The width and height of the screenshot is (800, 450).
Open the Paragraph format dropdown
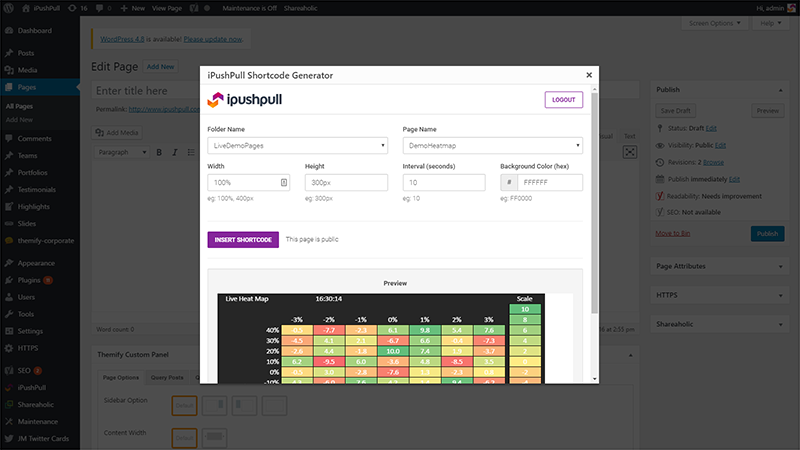121,152
